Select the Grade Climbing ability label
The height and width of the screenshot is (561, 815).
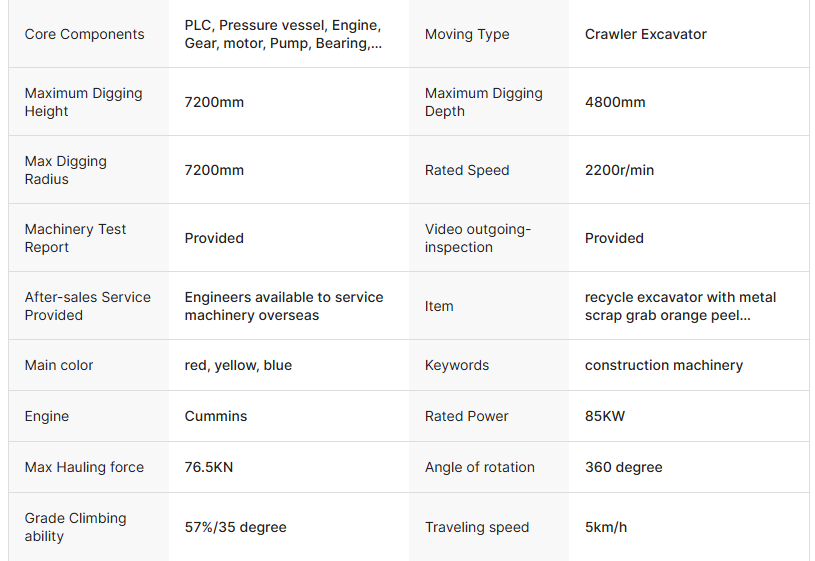pos(75,527)
